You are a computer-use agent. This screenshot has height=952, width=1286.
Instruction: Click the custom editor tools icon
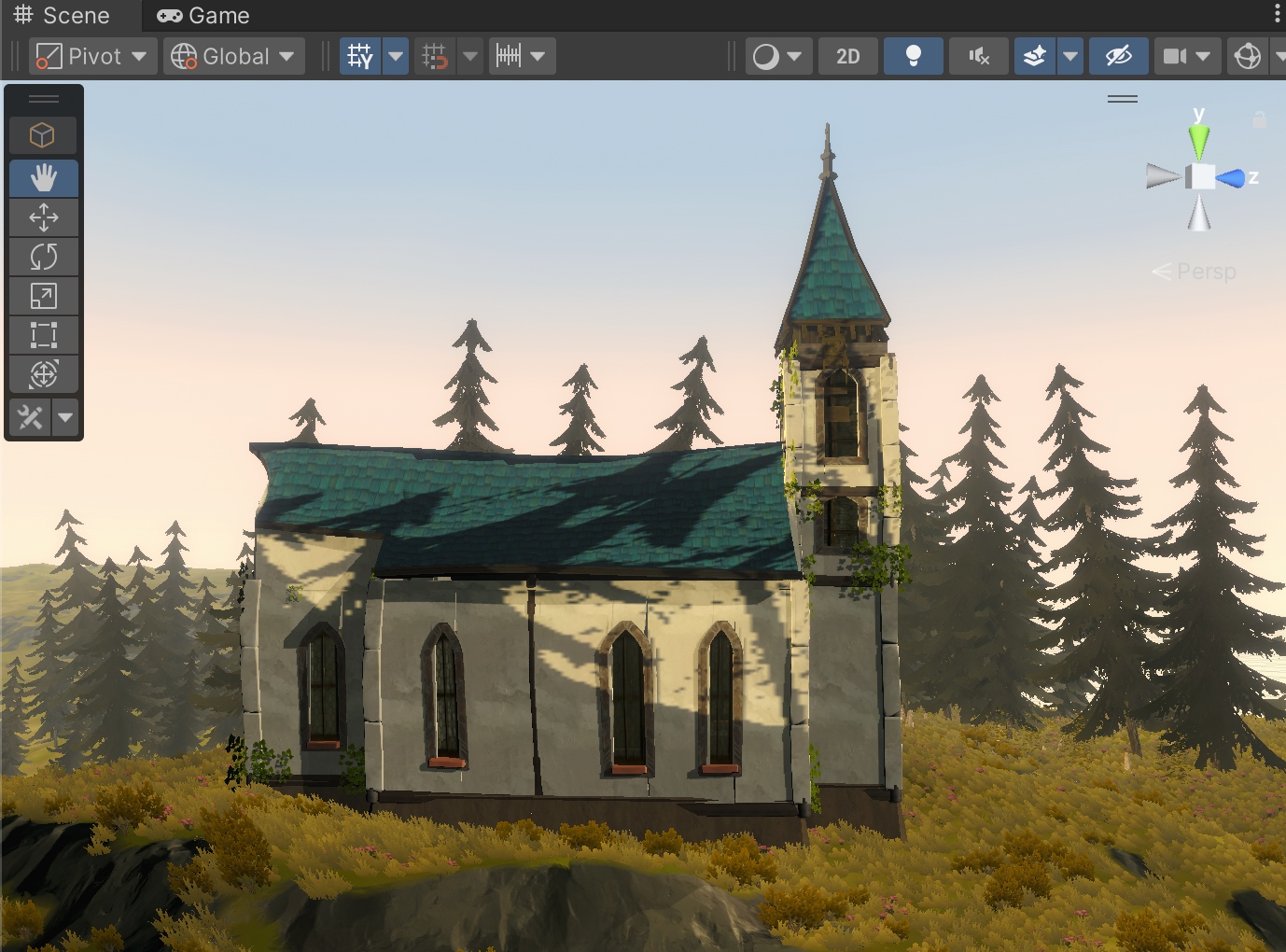pyautogui.click(x=30, y=417)
